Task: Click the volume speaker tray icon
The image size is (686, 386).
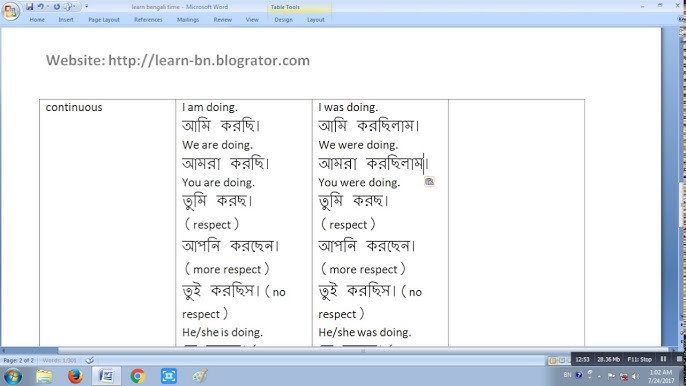Action: (x=635, y=376)
